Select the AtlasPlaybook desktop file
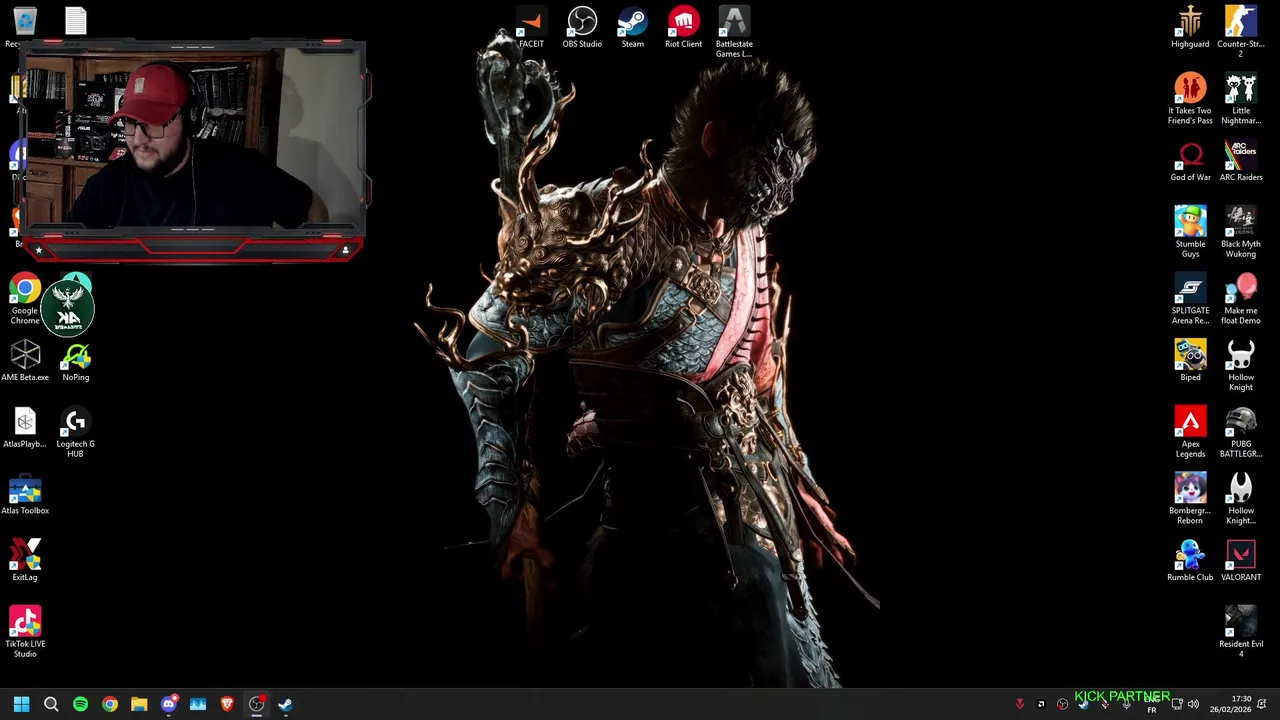This screenshot has height=720, width=1280. pyautogui.click(x=25, y=428)
